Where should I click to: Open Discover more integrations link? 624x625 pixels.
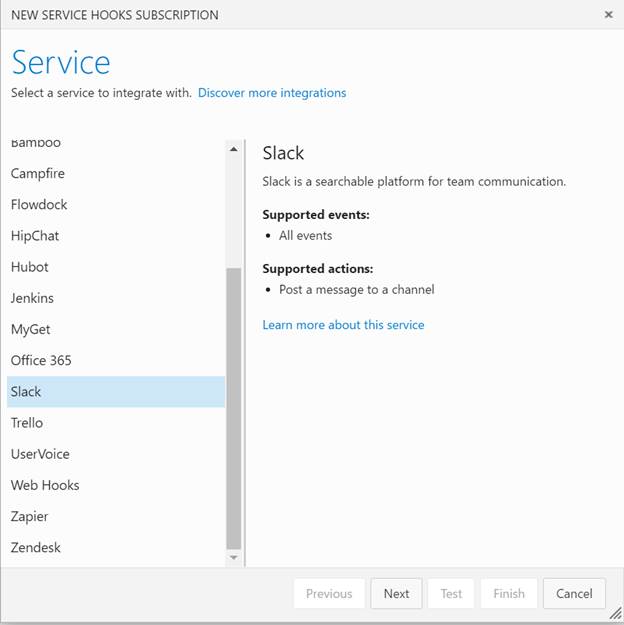click(x=272, y=93)
